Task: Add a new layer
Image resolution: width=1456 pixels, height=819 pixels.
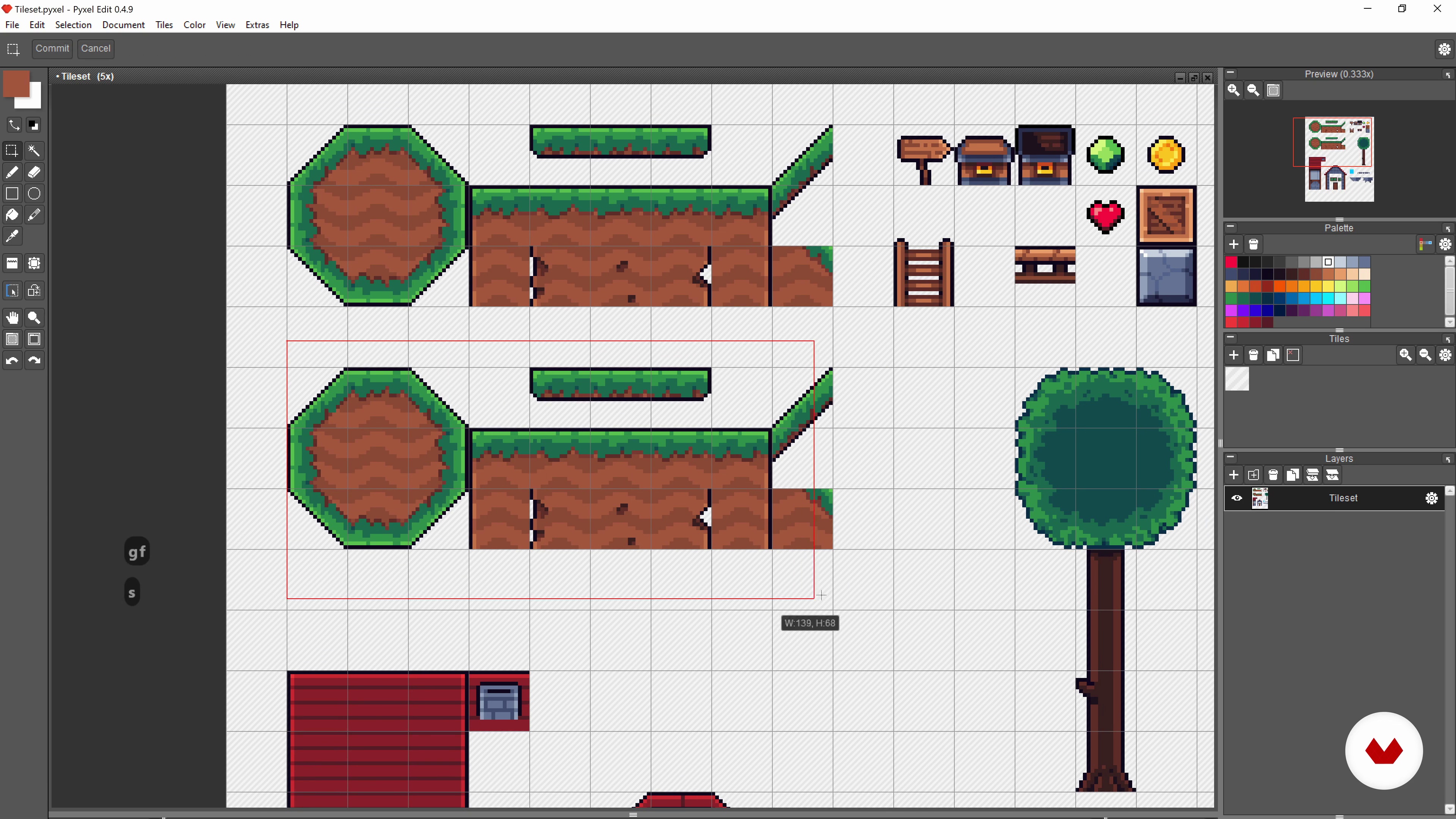Action: pos(1233,475)
